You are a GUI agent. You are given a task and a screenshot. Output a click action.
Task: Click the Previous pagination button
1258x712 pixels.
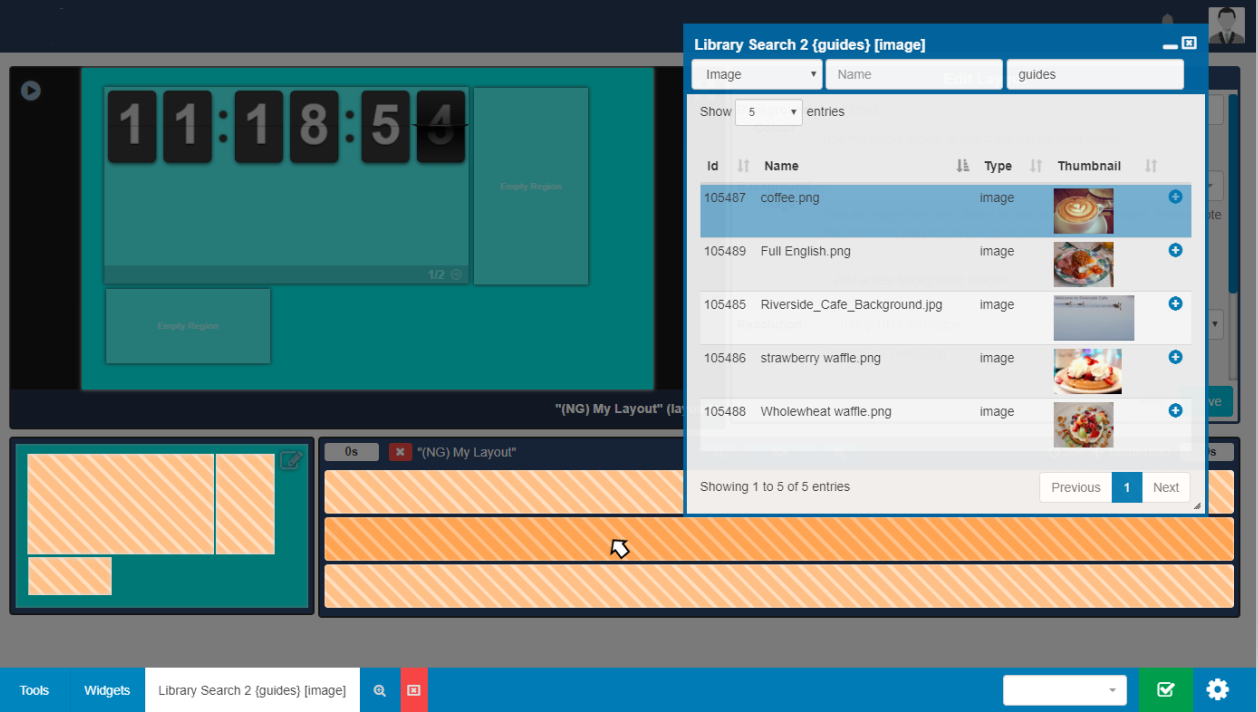click(1075, 487)
